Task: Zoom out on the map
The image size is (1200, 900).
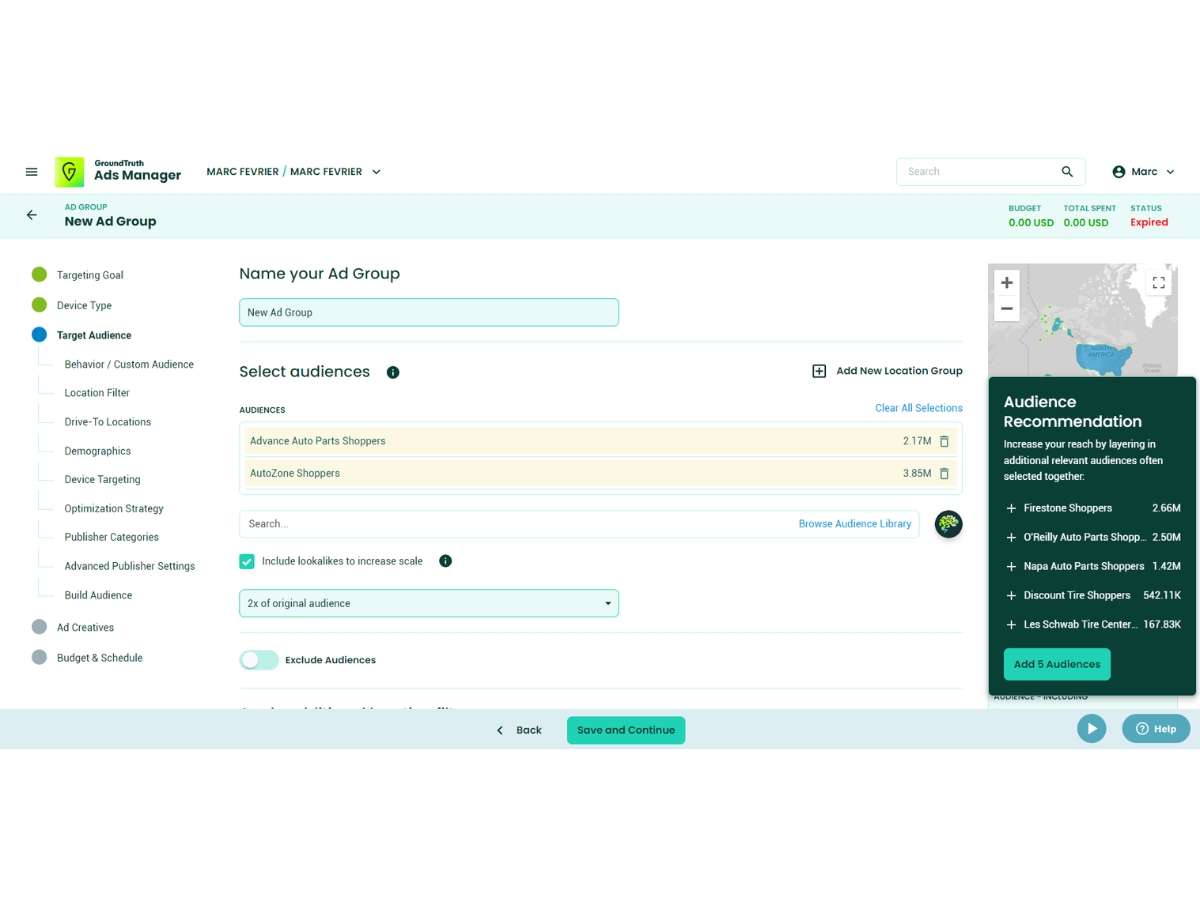Action: point(1007,308)
